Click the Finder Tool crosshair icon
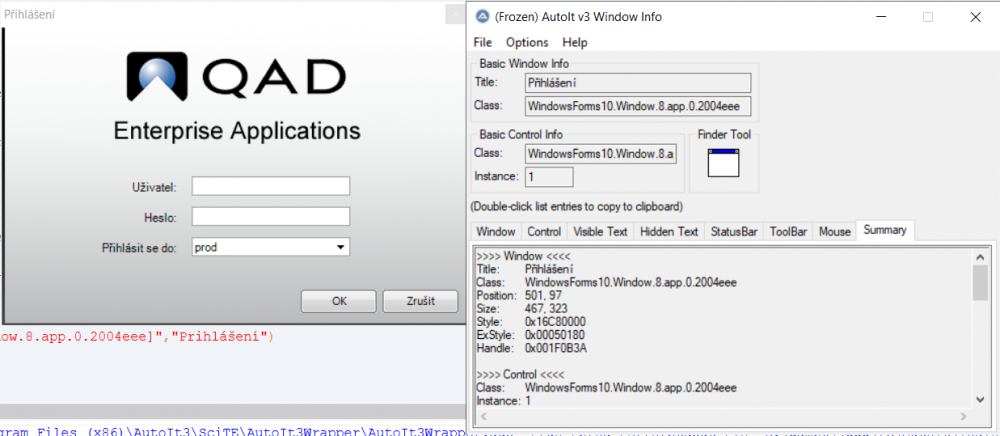The height and width of the screenshot is (436, 1000). point(723,163)
